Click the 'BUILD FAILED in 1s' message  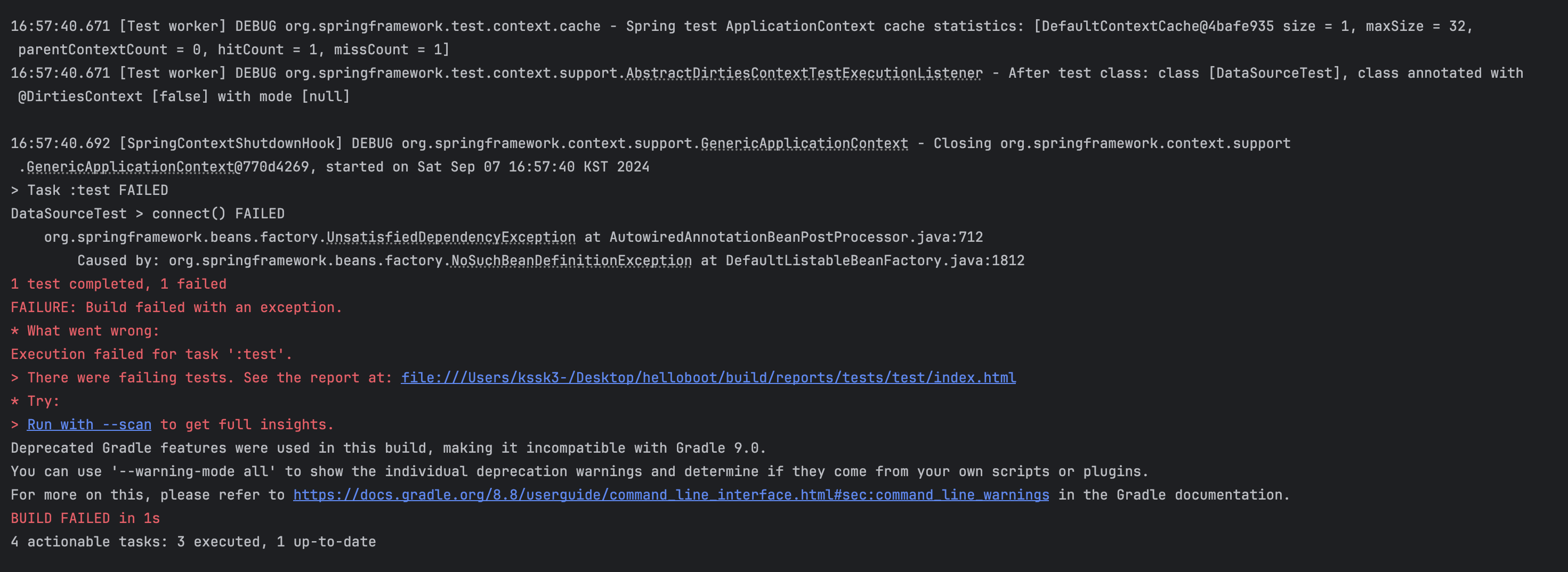pyautogui.click(x=85, y=518)
